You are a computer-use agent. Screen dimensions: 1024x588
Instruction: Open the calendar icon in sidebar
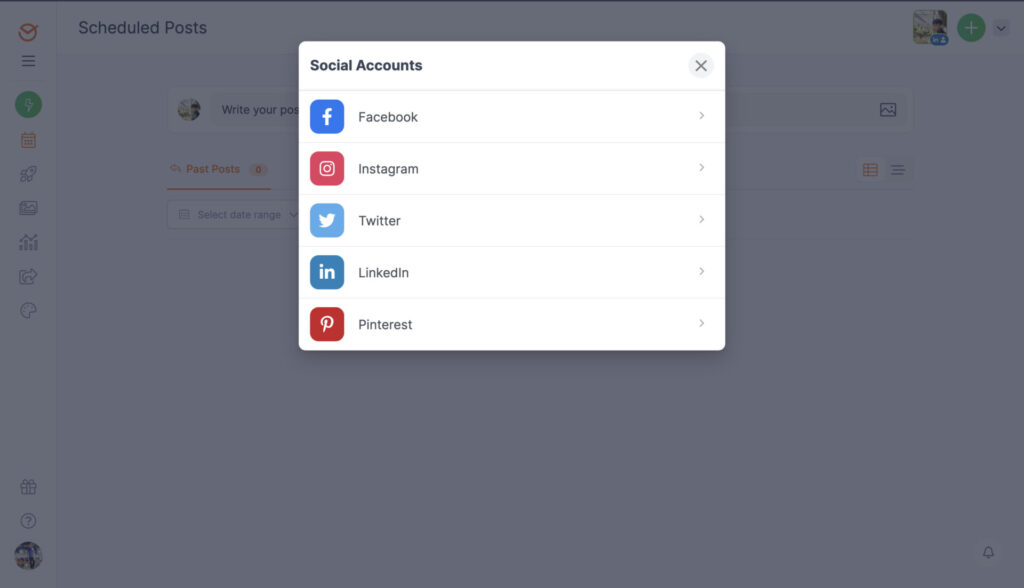pyautogui.click(x=28, y=140)
